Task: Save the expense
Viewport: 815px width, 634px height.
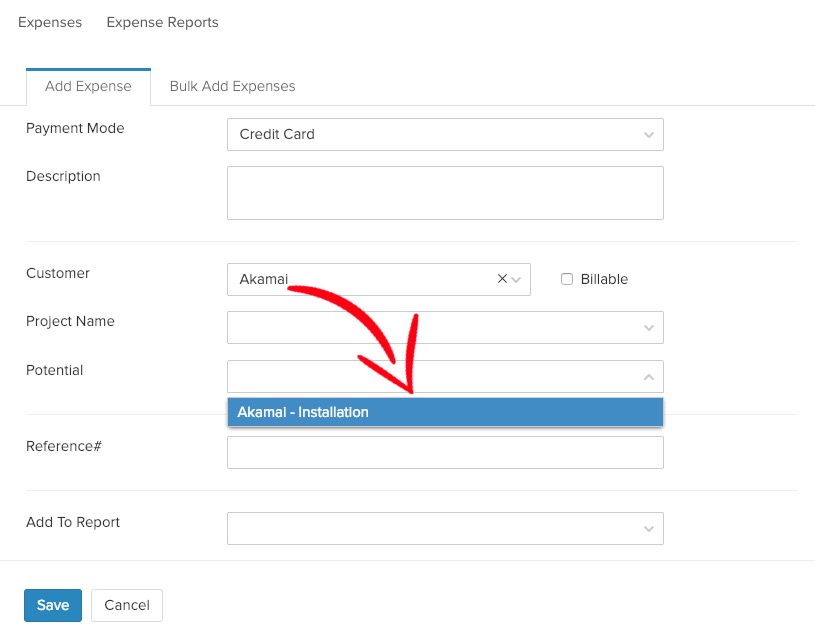Action: 53,605
